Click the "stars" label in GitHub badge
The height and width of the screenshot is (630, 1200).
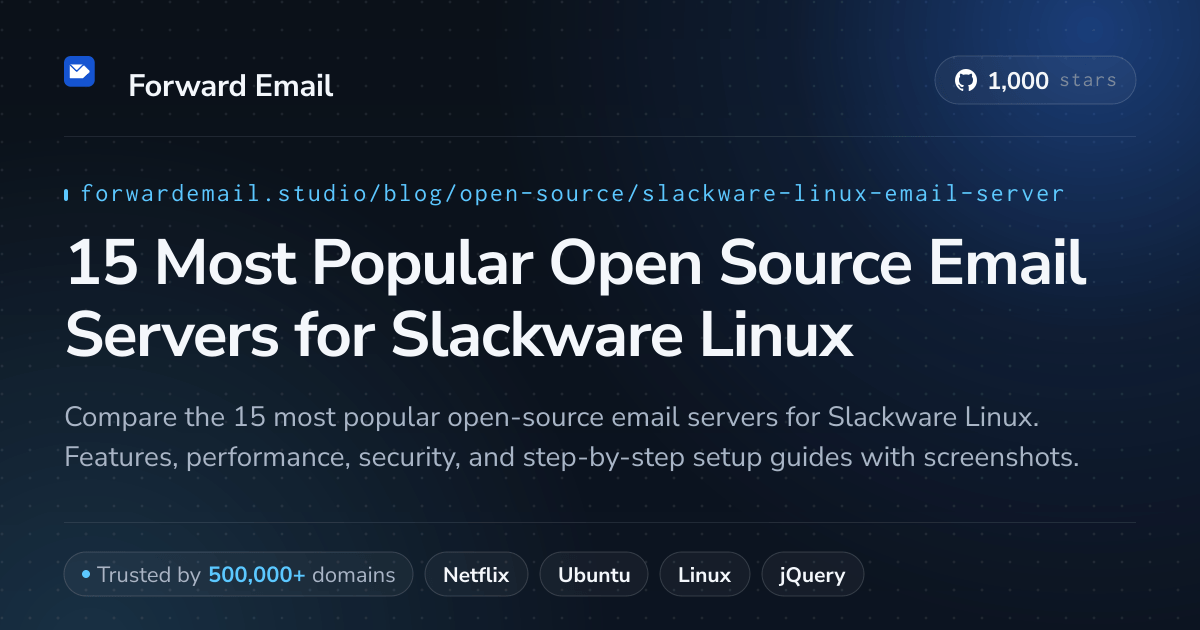[x=1088, y=81]
